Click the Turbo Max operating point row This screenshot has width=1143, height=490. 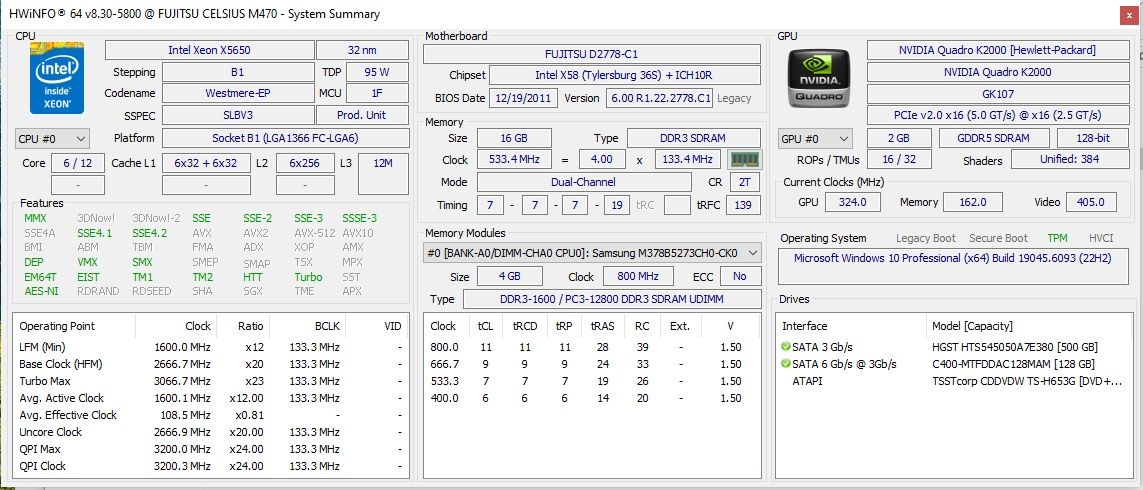(210, 381)
